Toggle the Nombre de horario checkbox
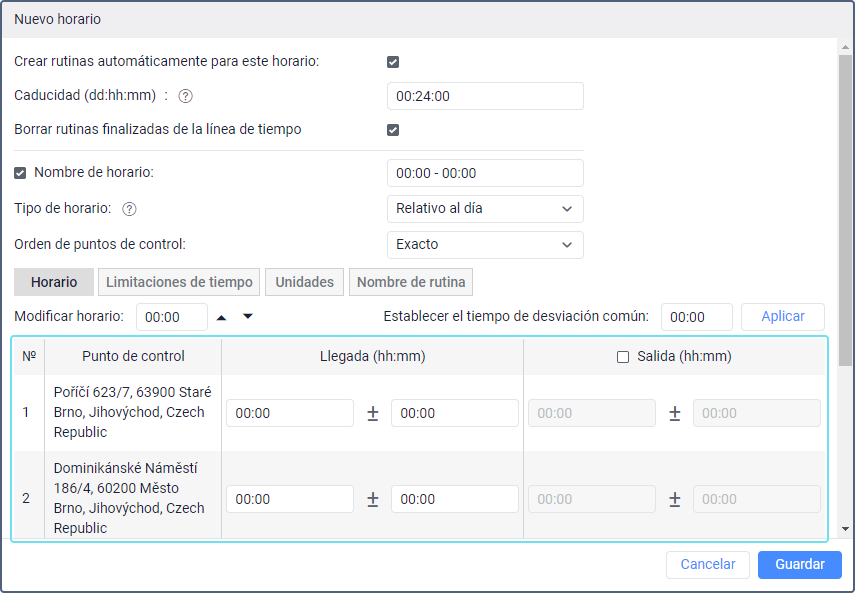This screenshot has height=593, width=855. (x=21, y=173)
